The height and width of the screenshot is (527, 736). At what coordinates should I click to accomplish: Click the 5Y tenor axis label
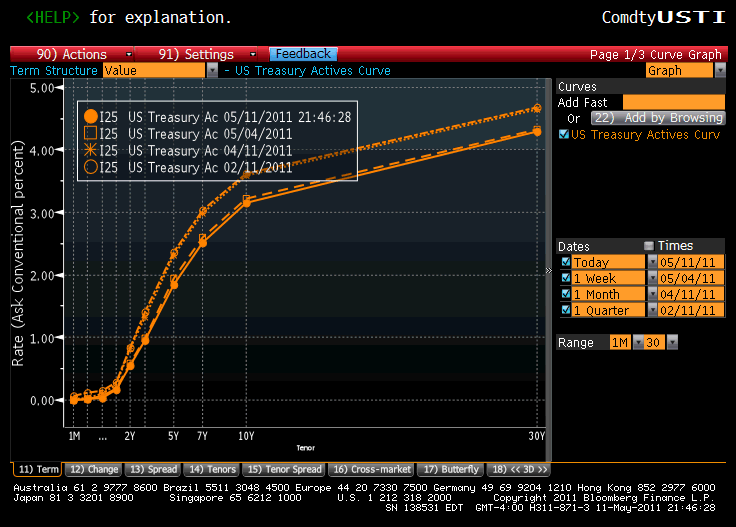(173, 436)
